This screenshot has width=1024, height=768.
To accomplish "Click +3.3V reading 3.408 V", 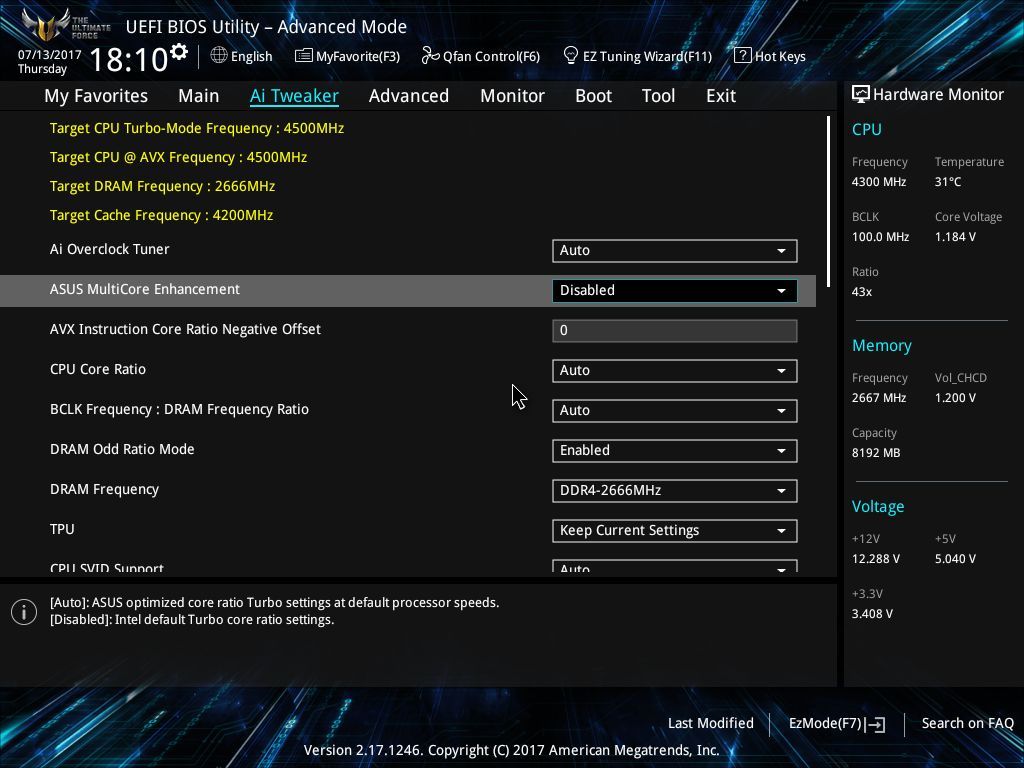I will (872, 614).
